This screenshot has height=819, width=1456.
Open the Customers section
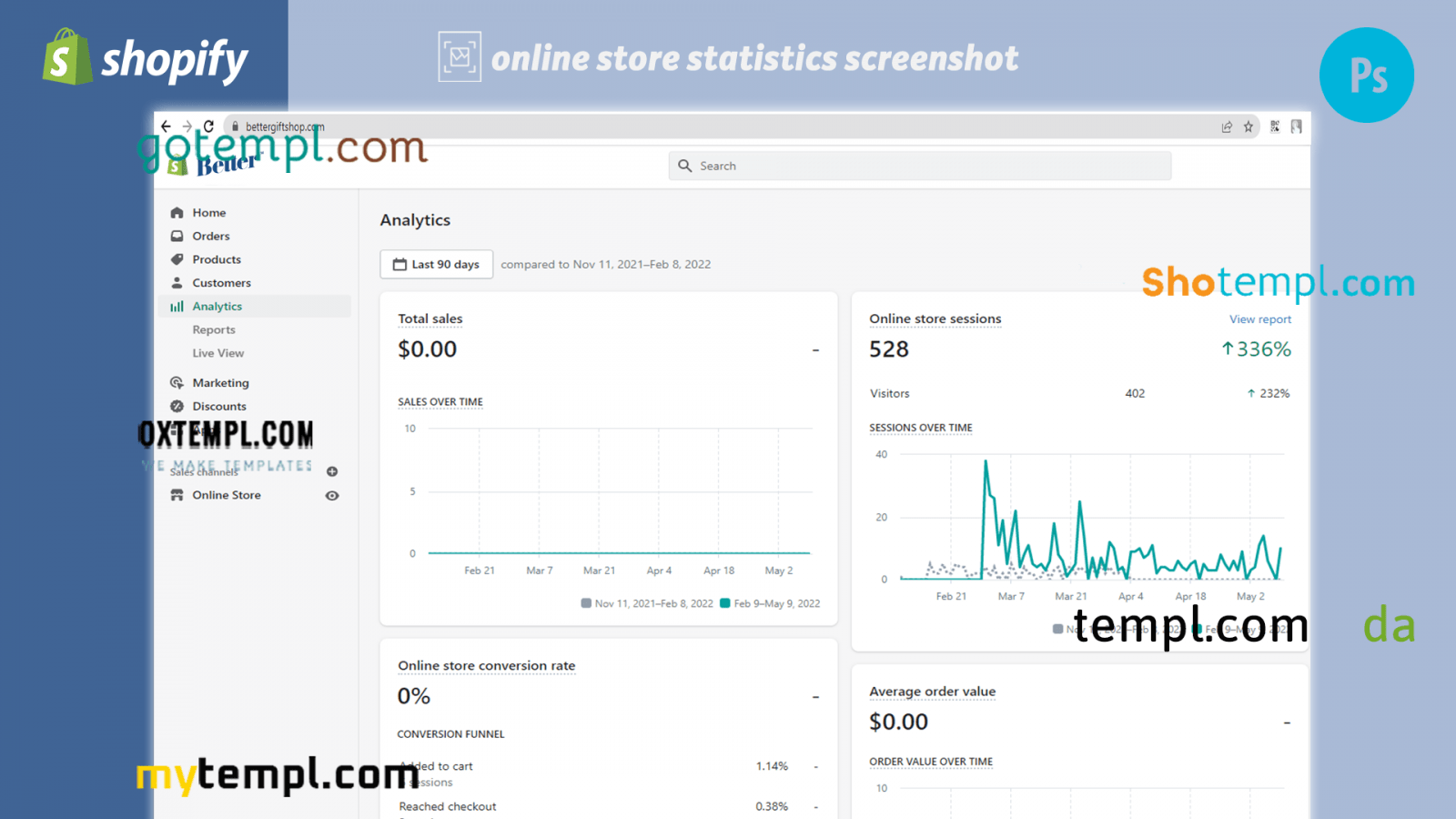(x=221, y=283)
